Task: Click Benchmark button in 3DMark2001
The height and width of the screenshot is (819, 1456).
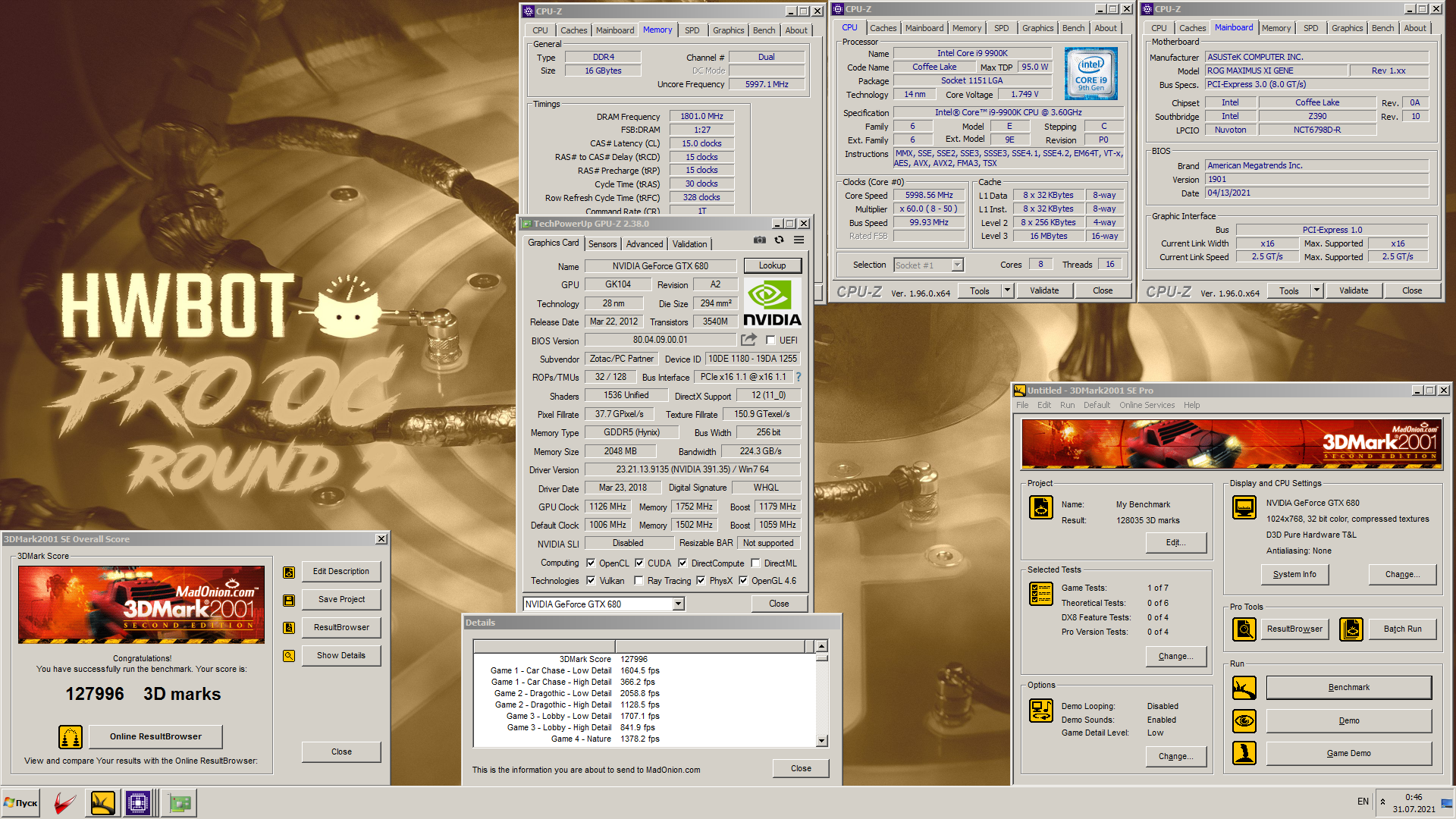Action: coord(1348,687)
